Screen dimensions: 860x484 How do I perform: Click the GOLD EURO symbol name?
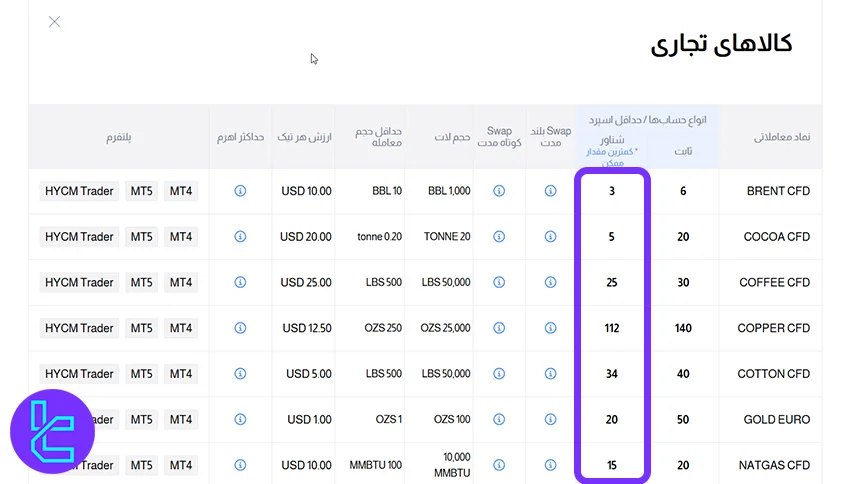[x=777, y=419]
